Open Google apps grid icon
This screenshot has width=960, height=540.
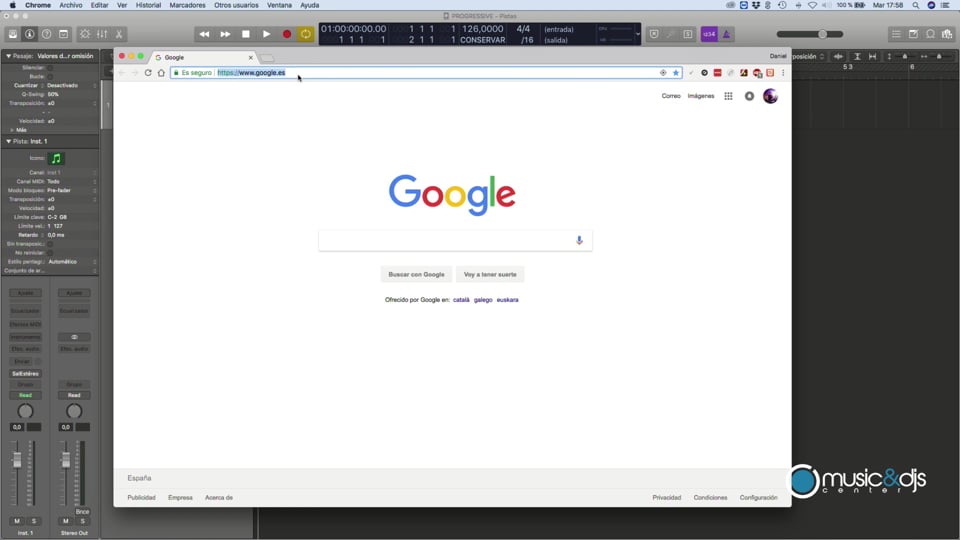[728, 96]
